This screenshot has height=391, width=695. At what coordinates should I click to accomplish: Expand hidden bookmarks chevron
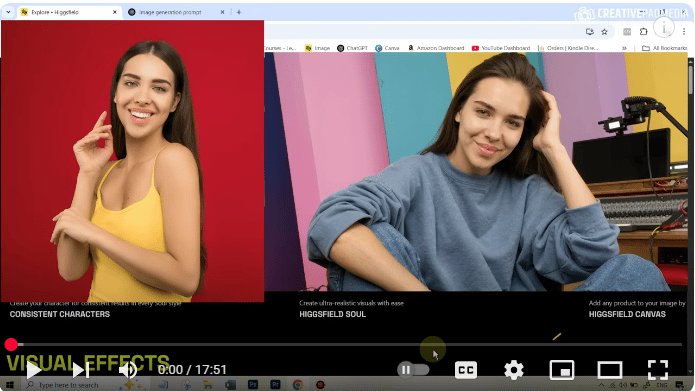point(625,48)
